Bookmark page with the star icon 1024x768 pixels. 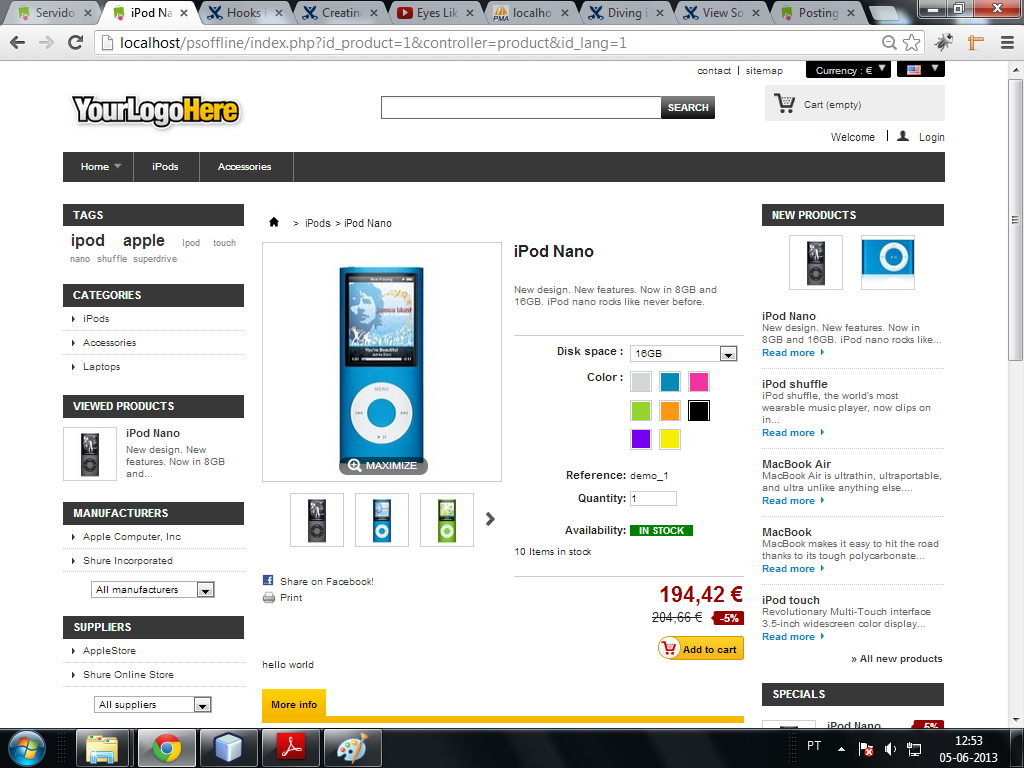pos(912,43)
